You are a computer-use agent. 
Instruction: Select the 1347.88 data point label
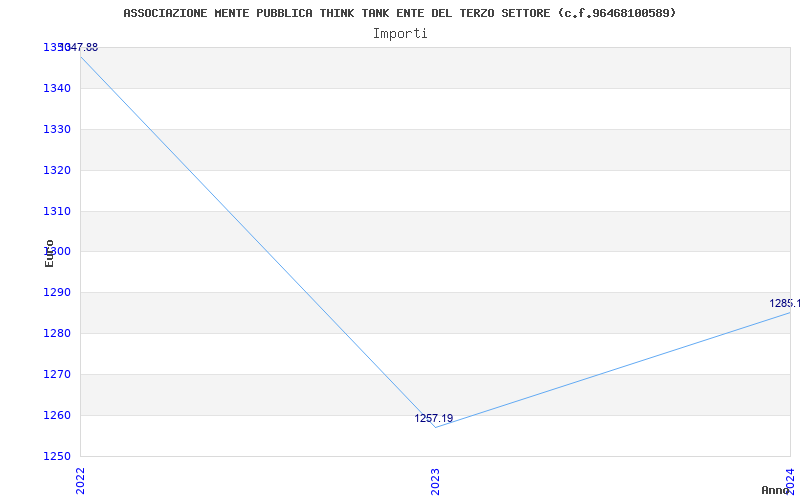pos(79,47)
